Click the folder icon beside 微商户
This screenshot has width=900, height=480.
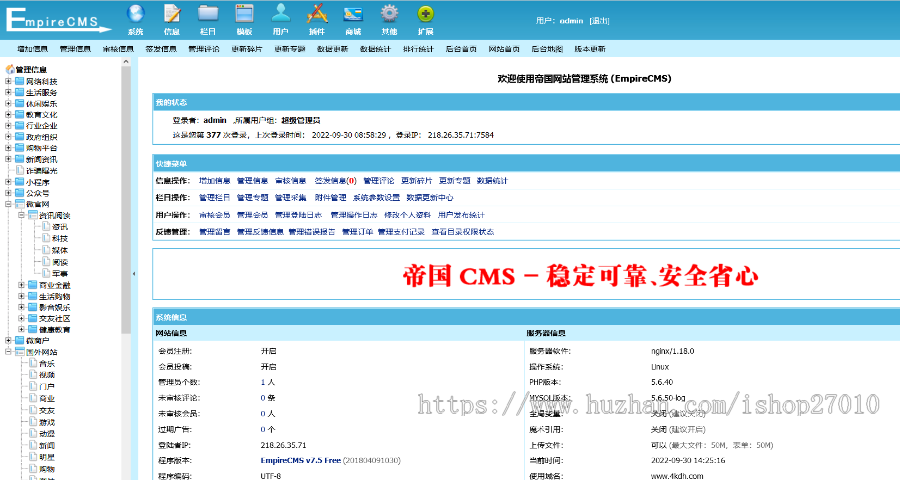click(x=20, y=340)
